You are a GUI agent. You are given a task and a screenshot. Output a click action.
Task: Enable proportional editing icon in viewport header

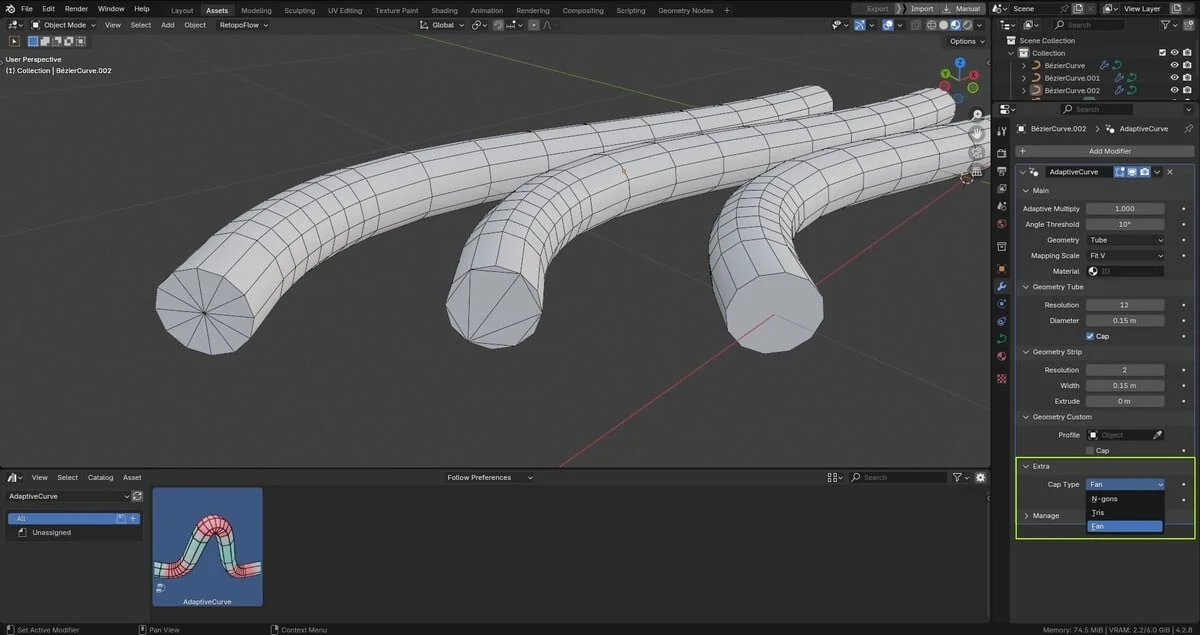pyautogui.click(x=888, y=25)
